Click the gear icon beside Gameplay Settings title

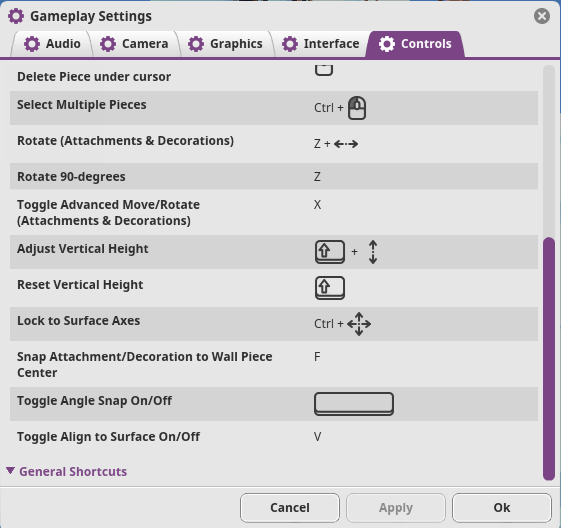point(16,16)
